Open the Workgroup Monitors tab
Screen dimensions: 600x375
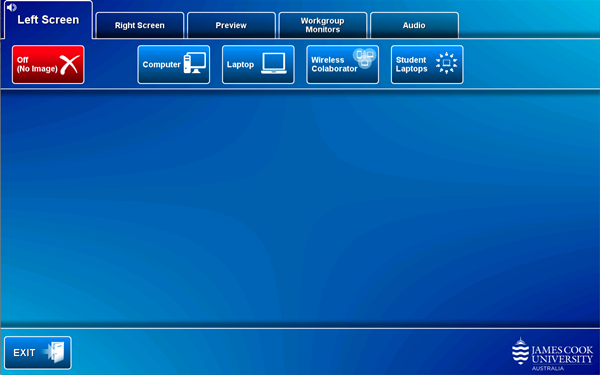(x=323, y=25)
